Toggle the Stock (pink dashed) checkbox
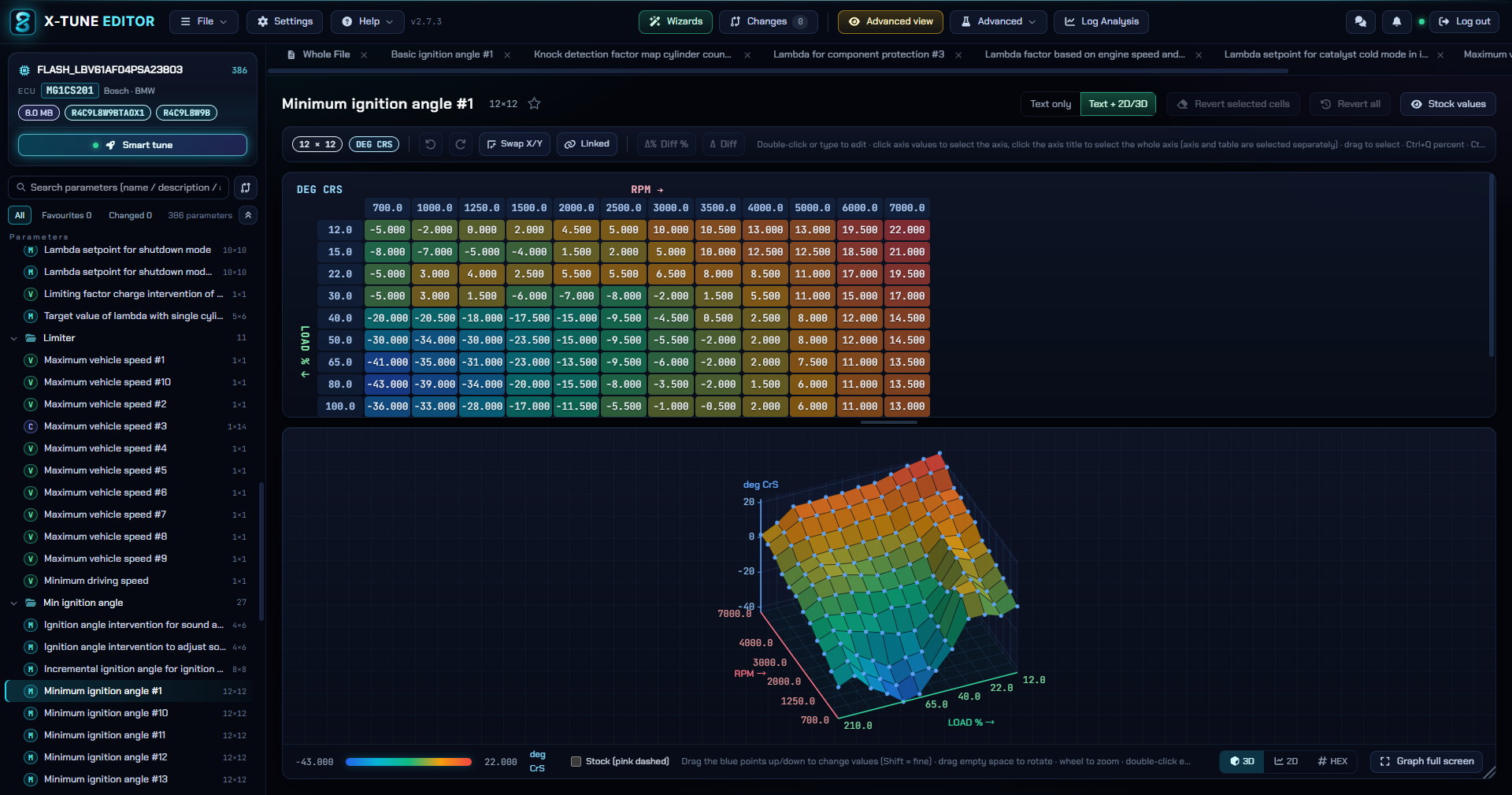 [576, 761]
